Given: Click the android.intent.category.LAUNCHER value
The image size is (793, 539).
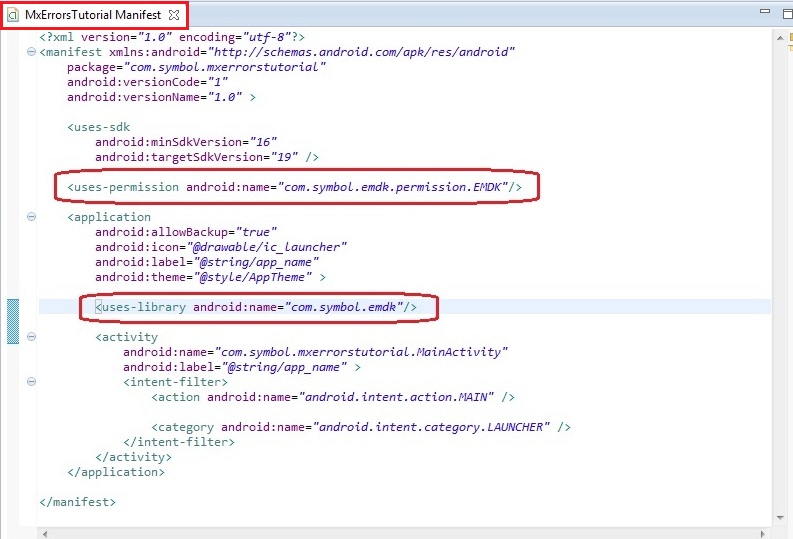Looking at the screenshot, I should click(432, 427).
